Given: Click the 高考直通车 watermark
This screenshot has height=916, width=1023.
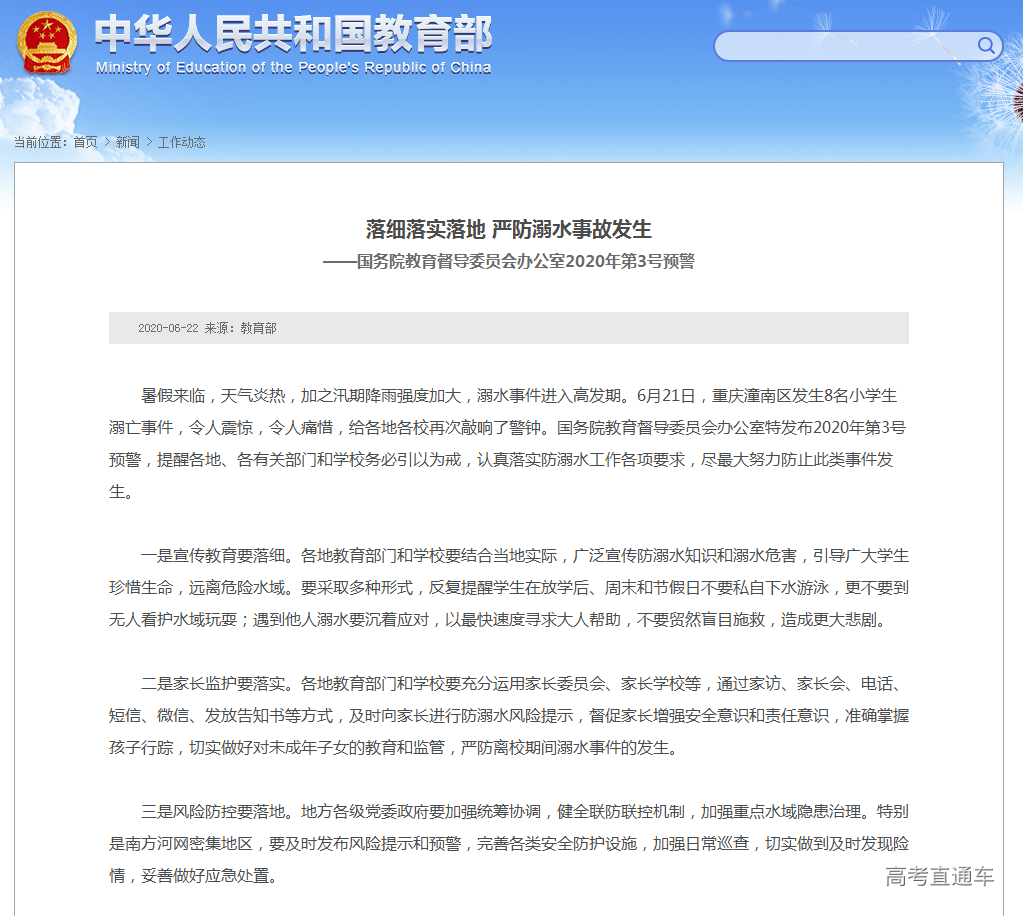Looking at the screenshot, I should pos(939,877).
